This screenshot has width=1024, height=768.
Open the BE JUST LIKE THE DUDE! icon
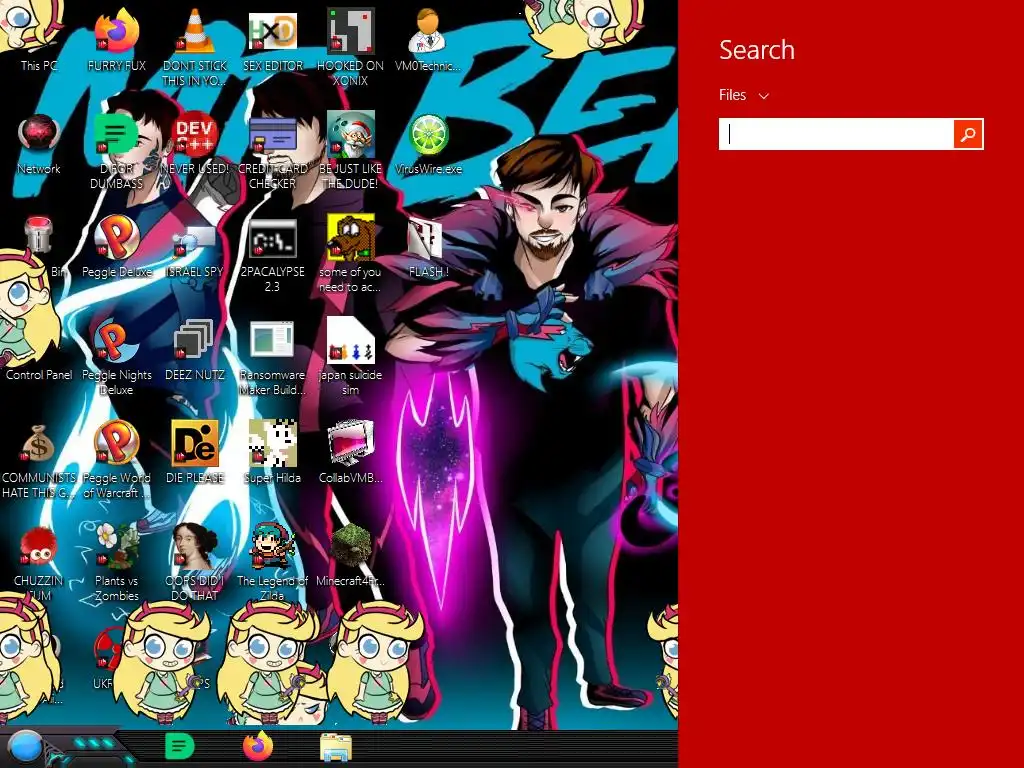(x=350, y=150)
